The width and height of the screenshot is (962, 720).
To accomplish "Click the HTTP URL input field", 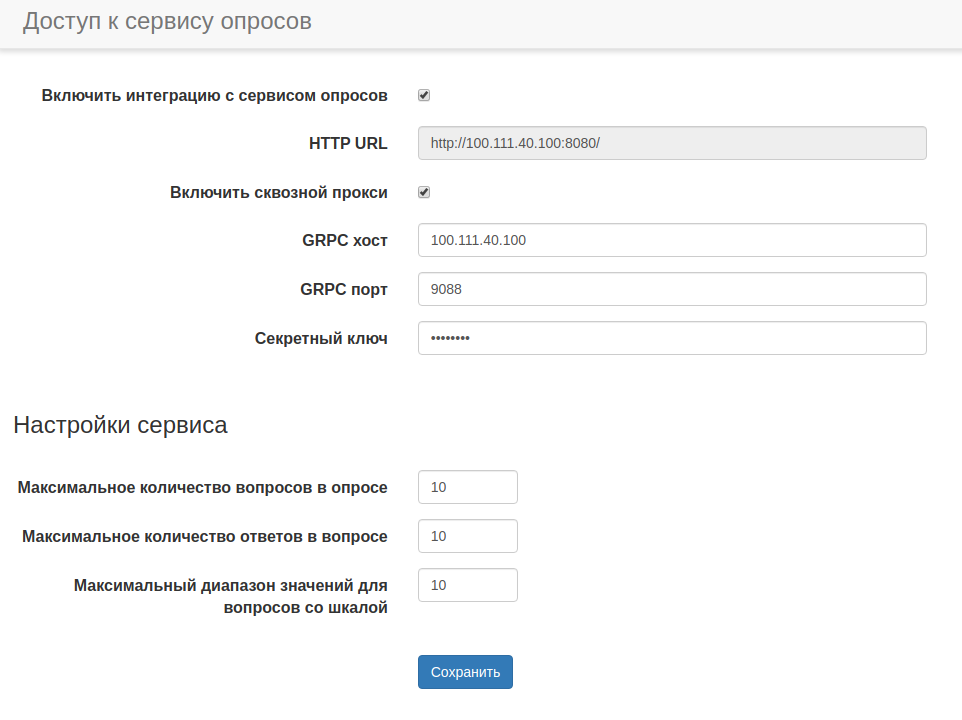I will (672, 143).
